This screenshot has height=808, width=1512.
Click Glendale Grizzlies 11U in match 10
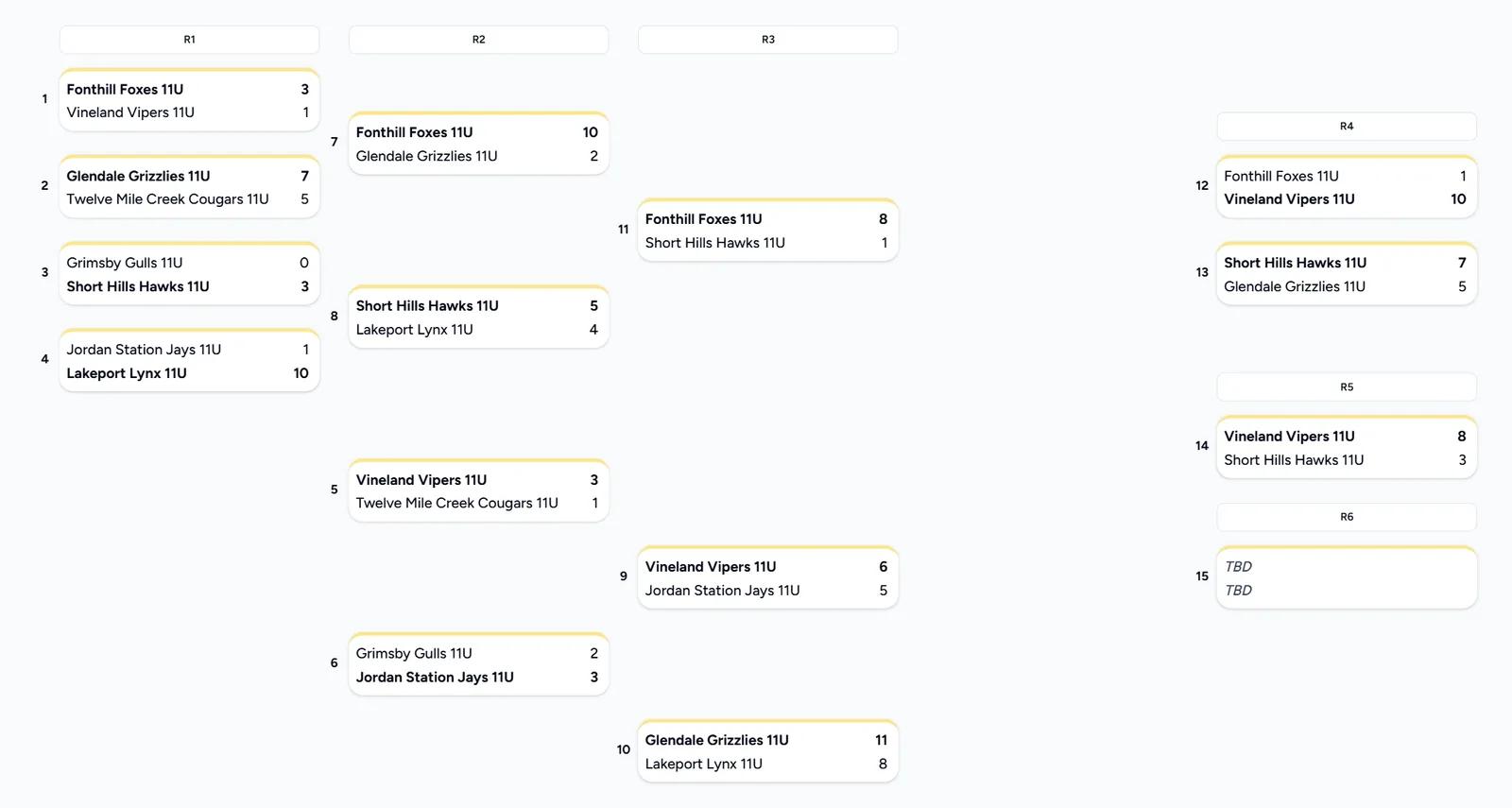pyautogui.click(x=716, y=741)
